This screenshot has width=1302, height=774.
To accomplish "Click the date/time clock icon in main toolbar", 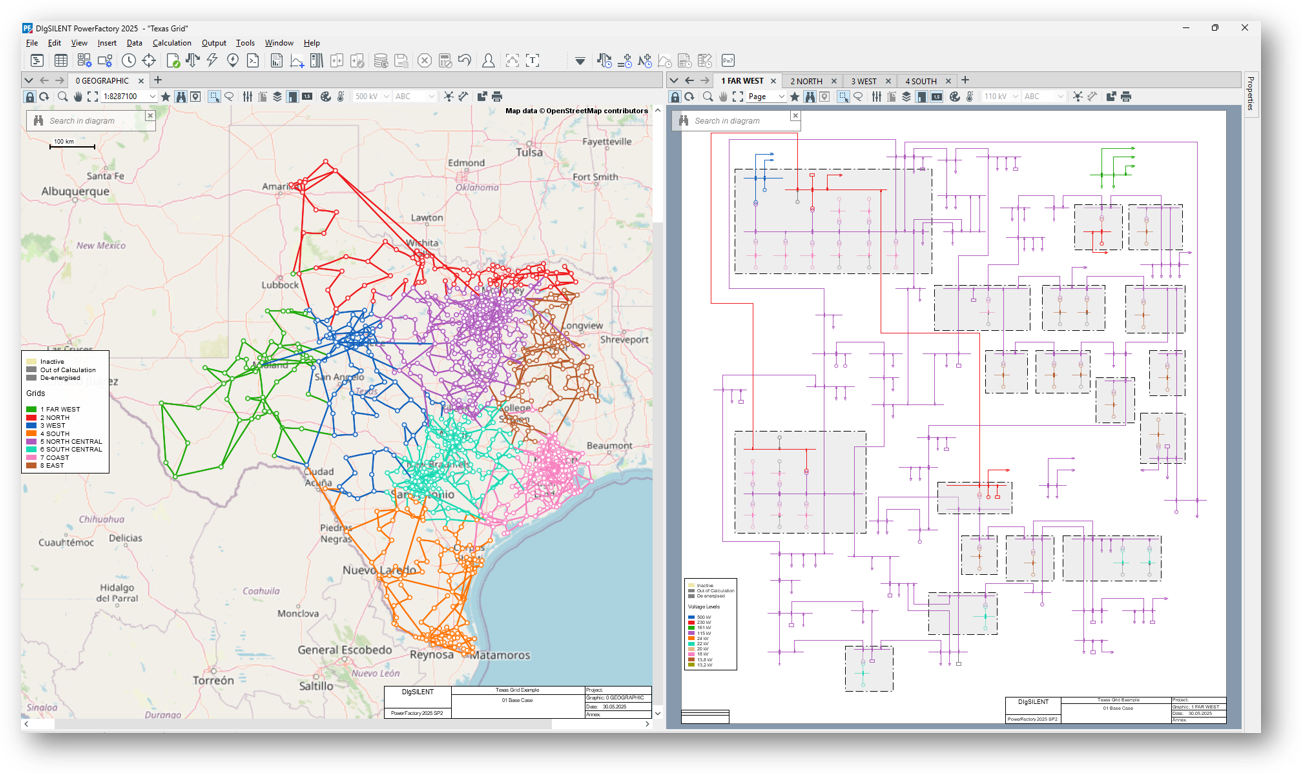I will point(128,61).
